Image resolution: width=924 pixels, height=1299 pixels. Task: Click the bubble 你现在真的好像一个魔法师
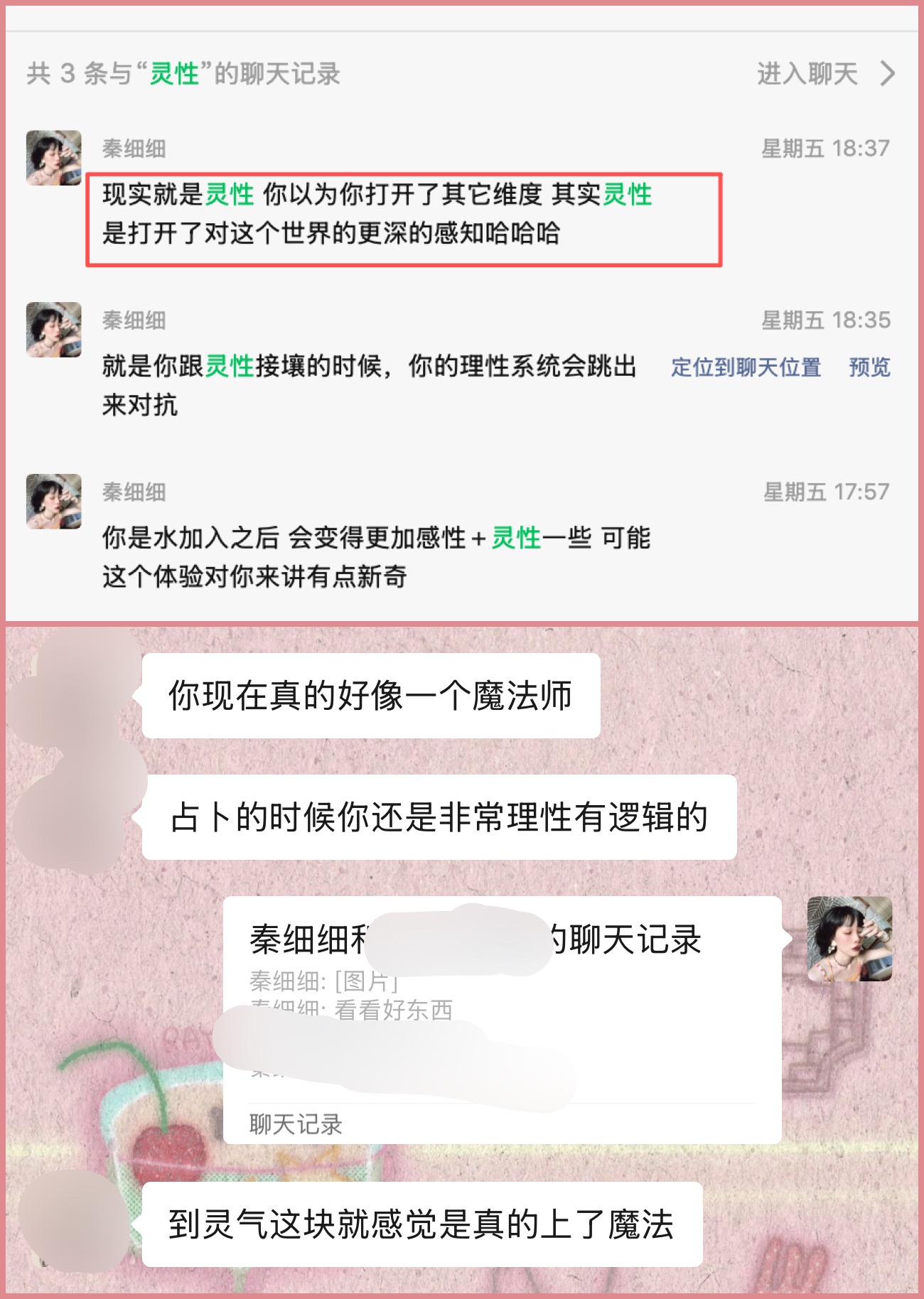[x=371, y=696]
